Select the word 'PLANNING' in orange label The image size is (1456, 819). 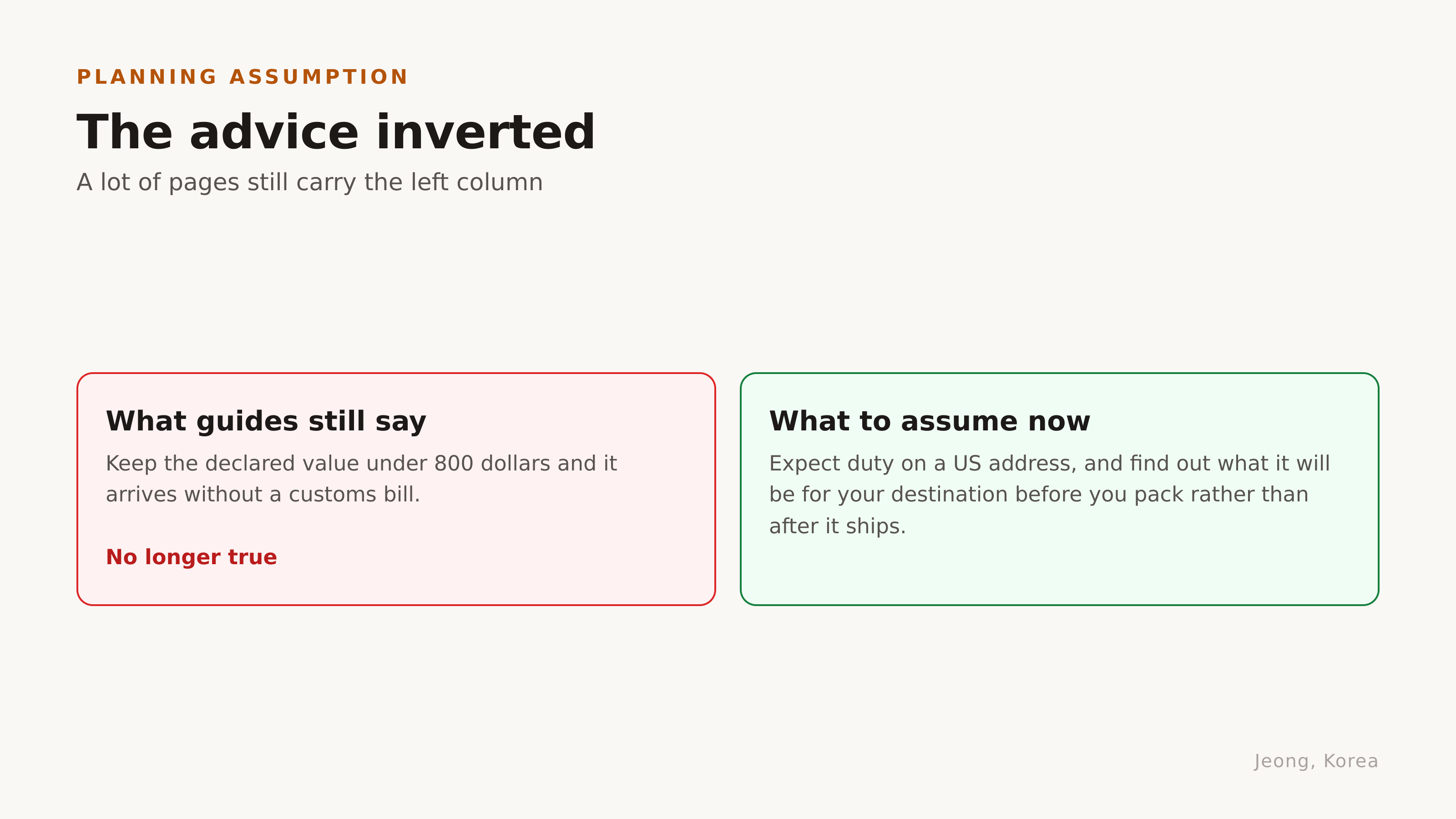(147, 77)
